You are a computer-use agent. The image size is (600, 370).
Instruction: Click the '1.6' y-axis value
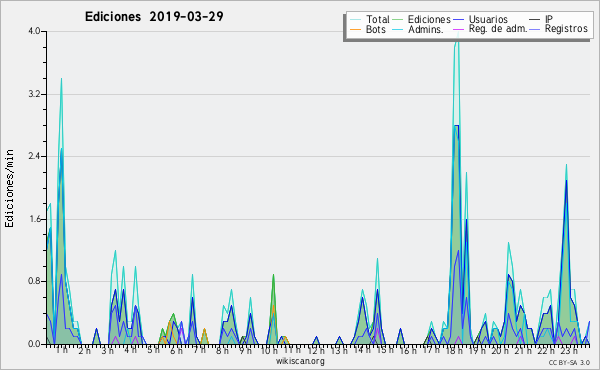point(34,219)
